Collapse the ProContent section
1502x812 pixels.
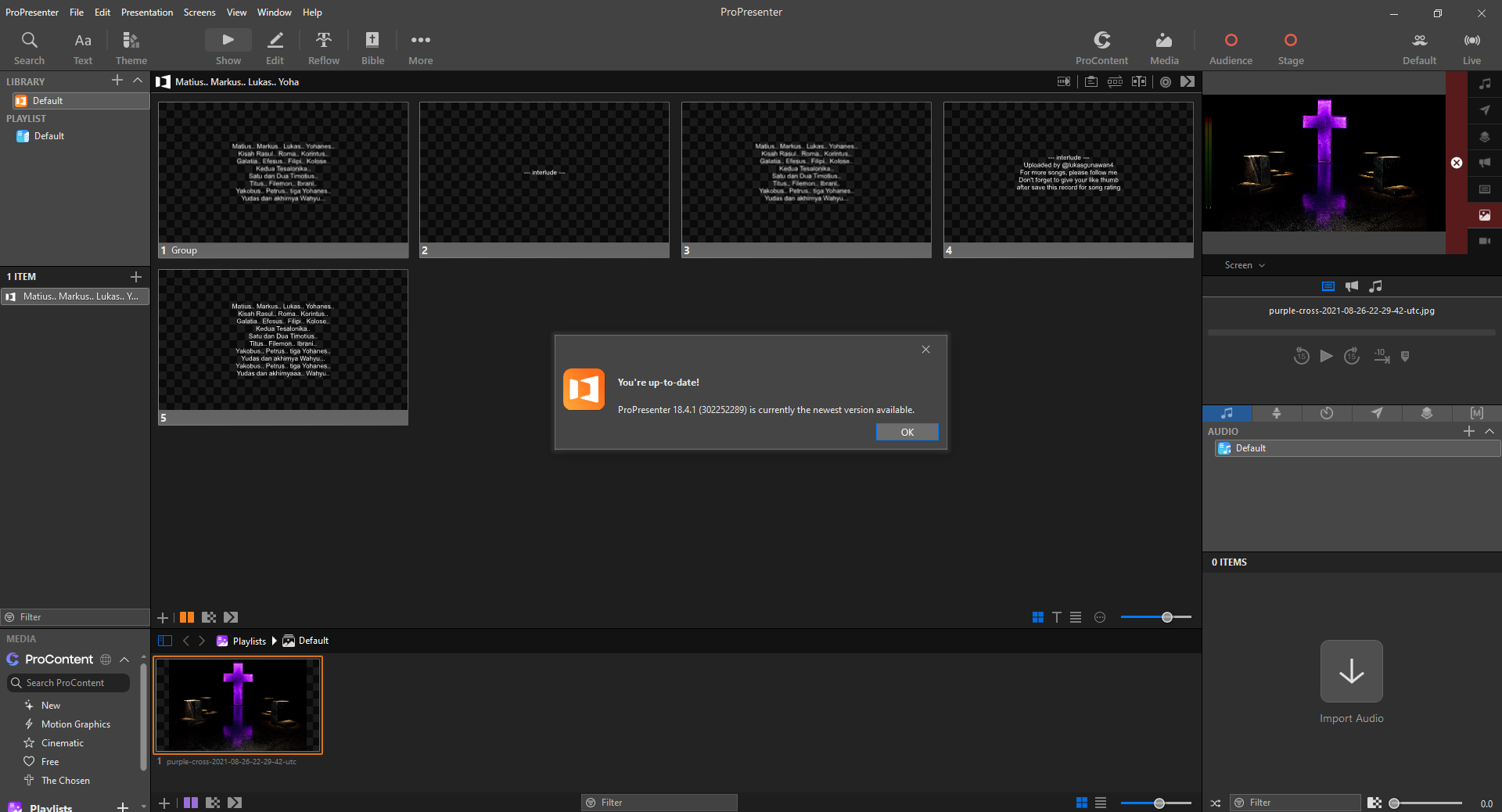point(124,659)
